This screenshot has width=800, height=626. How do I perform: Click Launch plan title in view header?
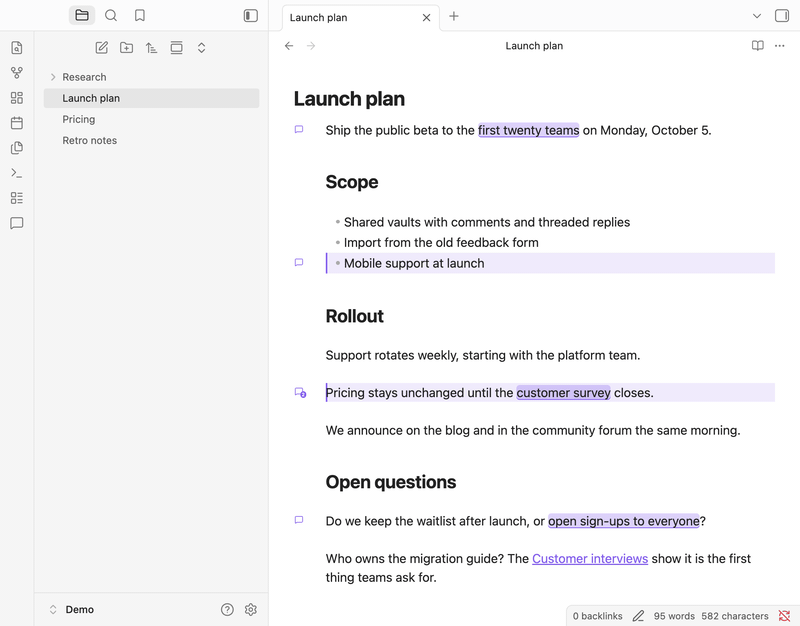point(534,46)
